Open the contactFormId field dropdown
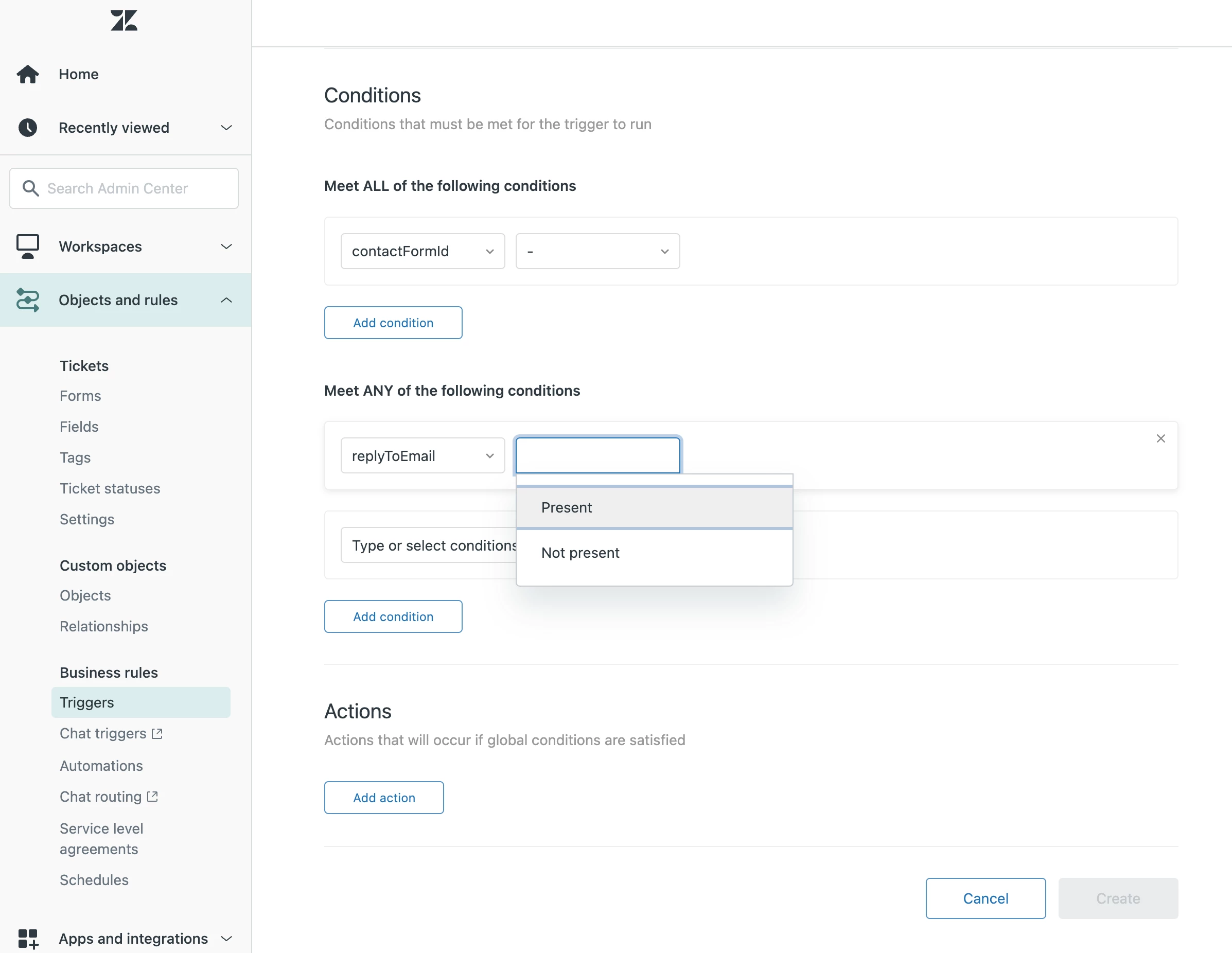 [423, 251]
